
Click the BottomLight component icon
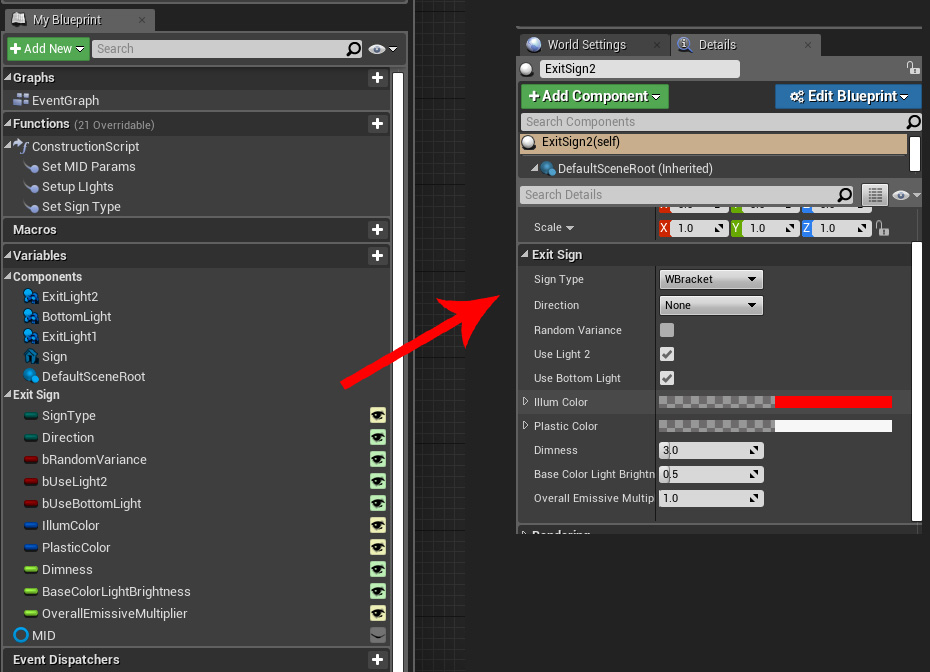[x=31, y=316]
